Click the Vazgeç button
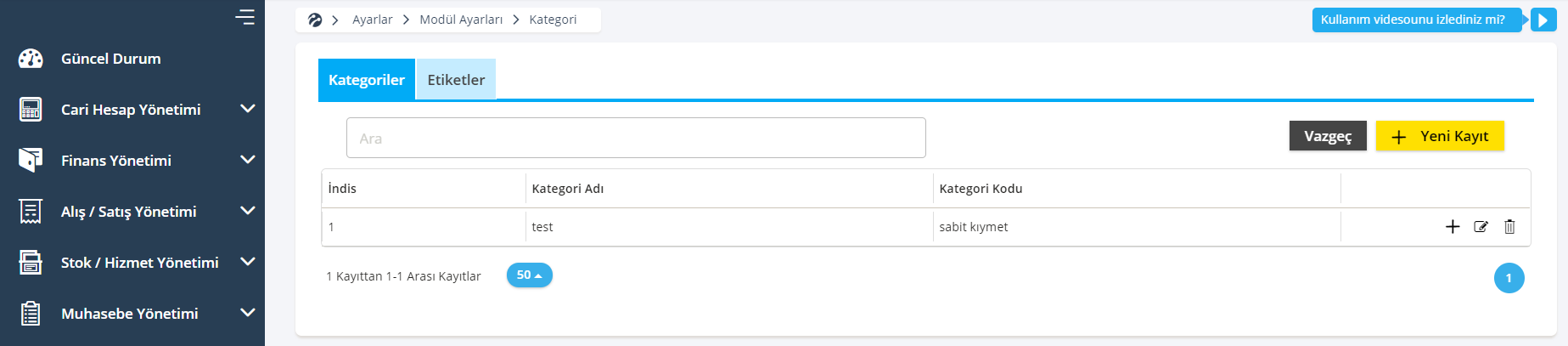The width and height of the screenshot is (1568, 346). (1328, 136)
